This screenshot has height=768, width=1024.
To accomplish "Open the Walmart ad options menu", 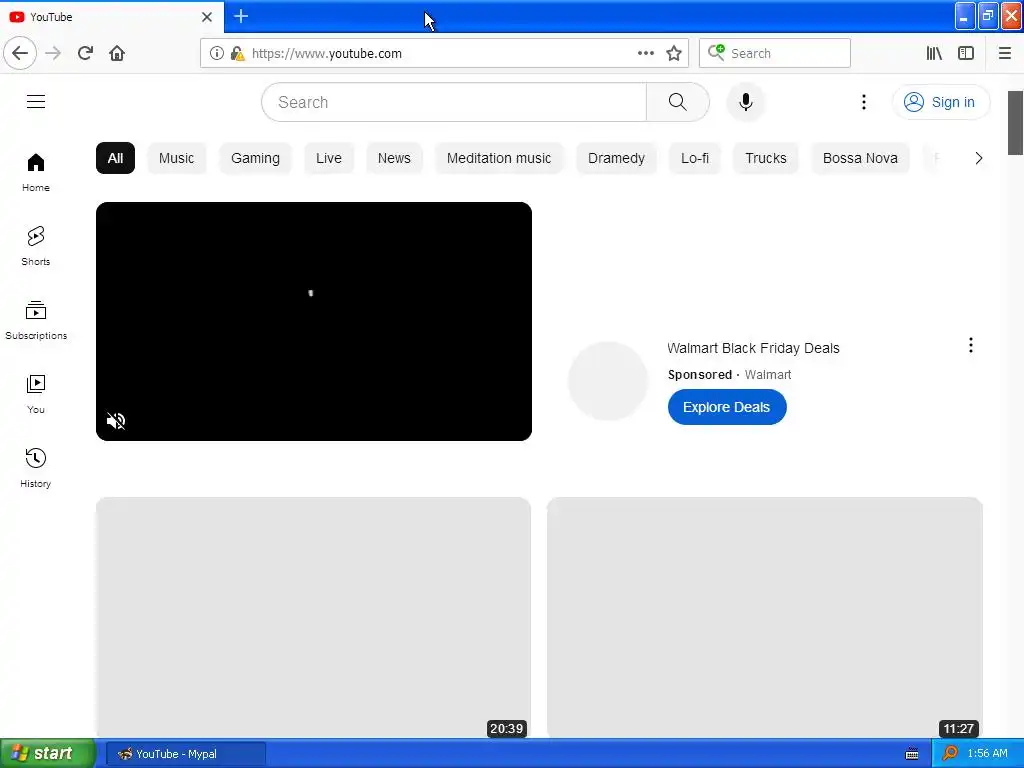I will [970, 345].
